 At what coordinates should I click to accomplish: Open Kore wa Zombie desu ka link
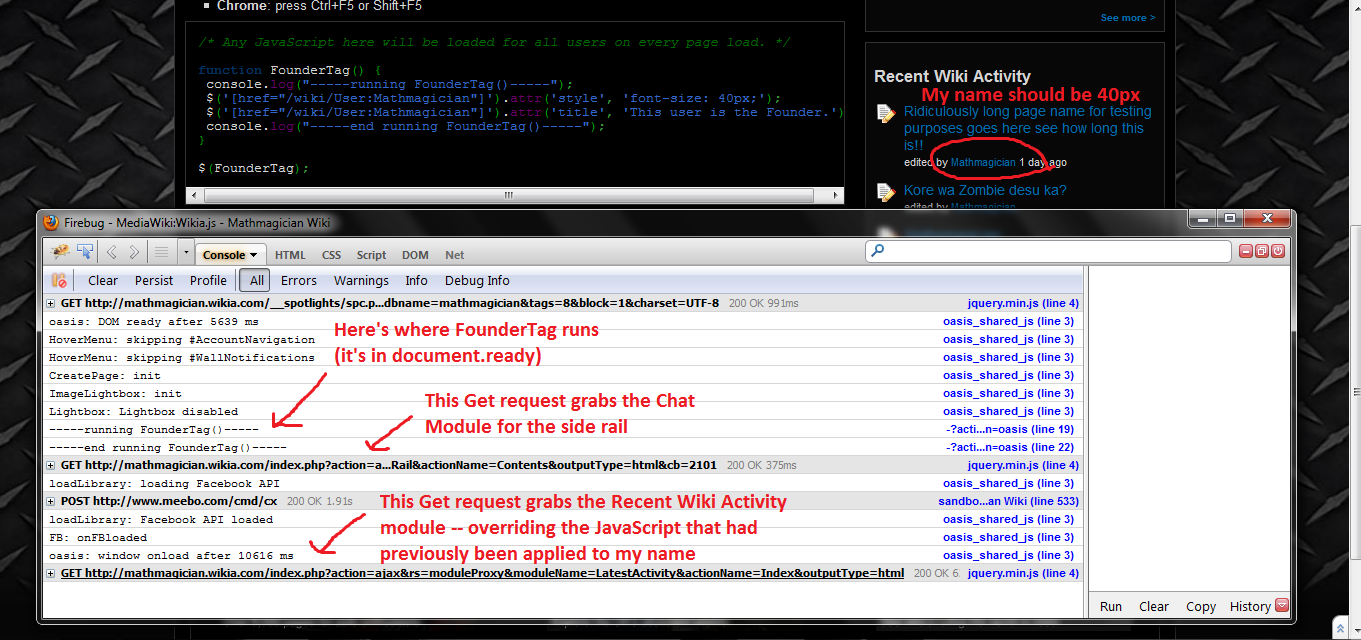click(x=985, y=190)
